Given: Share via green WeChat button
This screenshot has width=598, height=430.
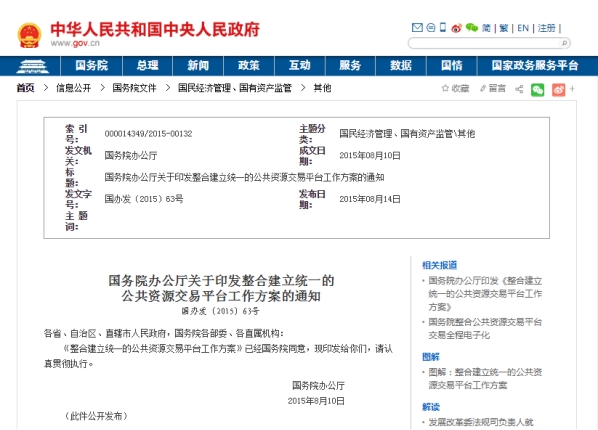Looking at the screenshot, I should [x=537, y=90].
